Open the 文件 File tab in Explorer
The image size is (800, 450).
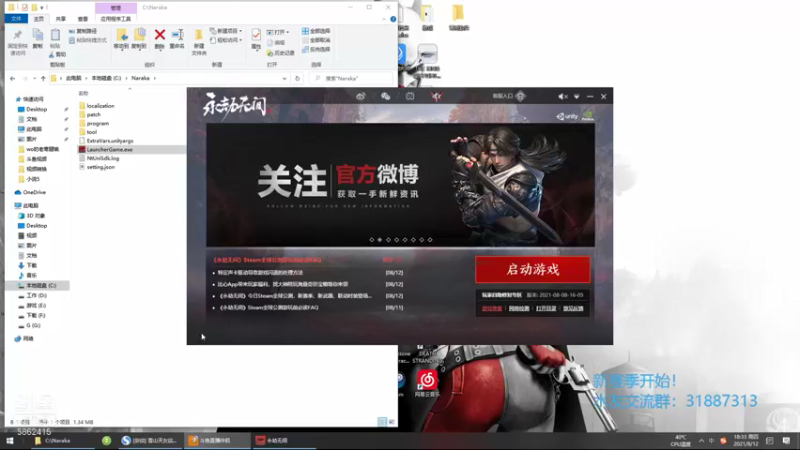click(x=16, y=19)
